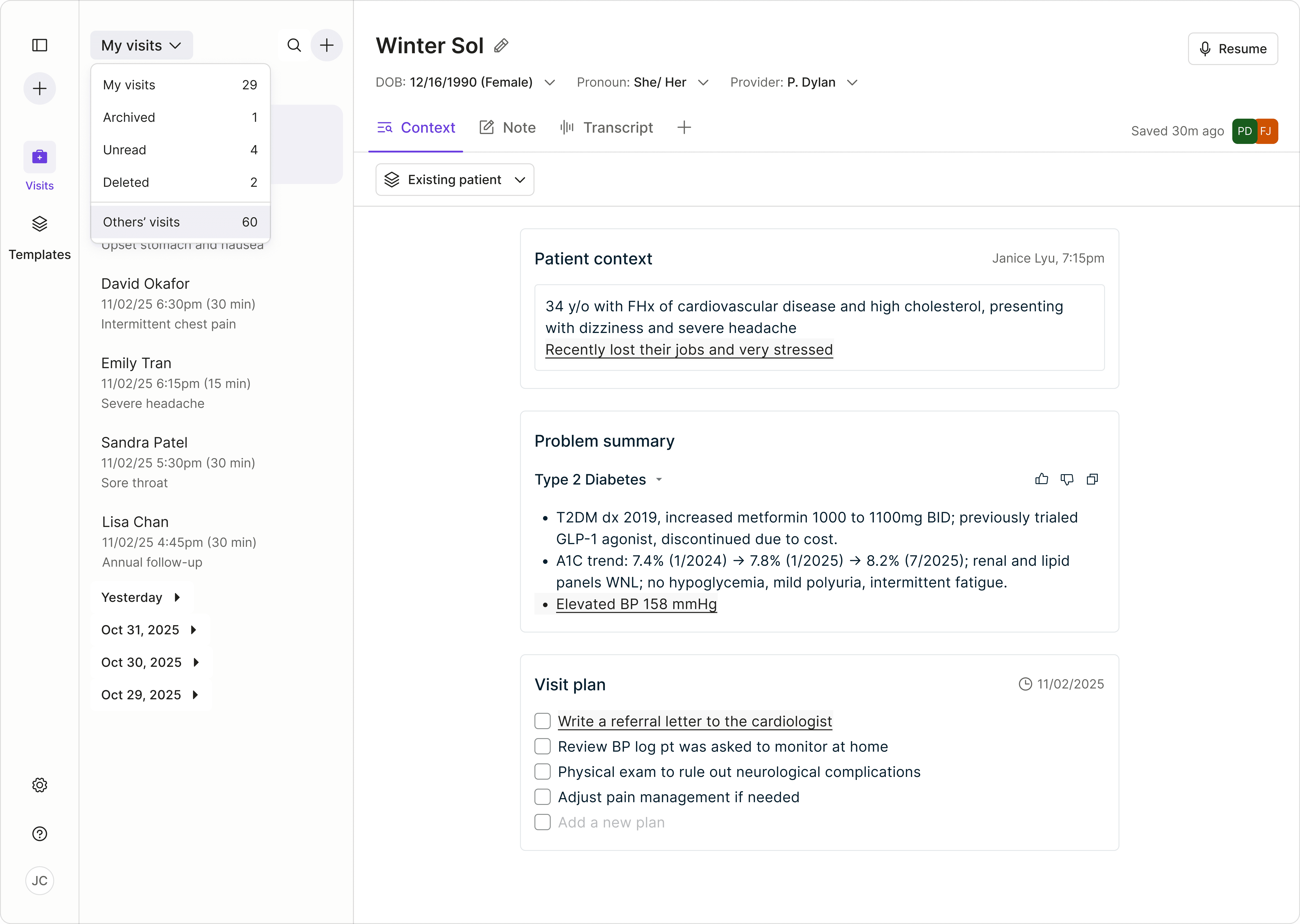Click the Resume recording button
This screenshot has height=924, width=1300.
(1232, 49)
